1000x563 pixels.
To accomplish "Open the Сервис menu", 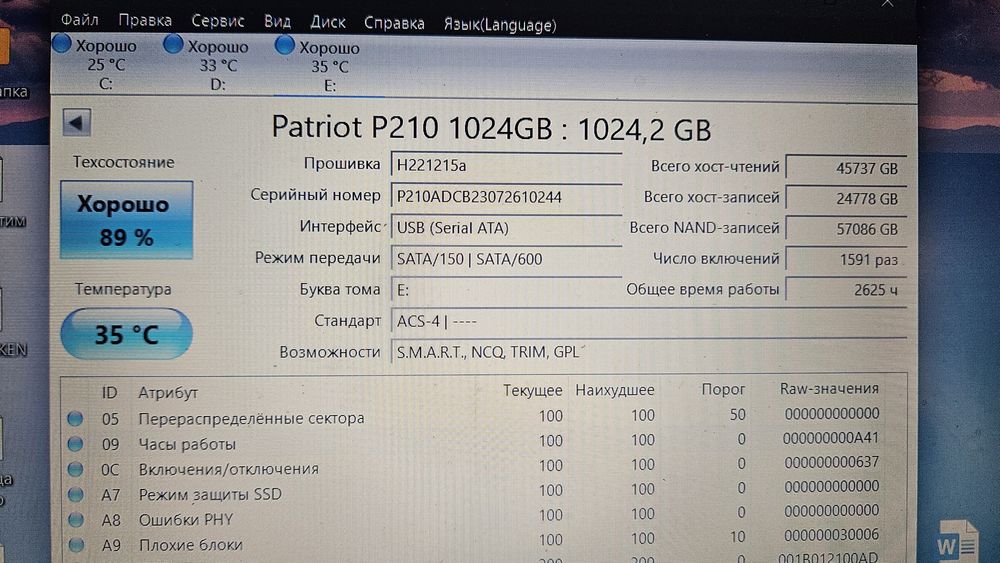I will [x=217, y=21].
